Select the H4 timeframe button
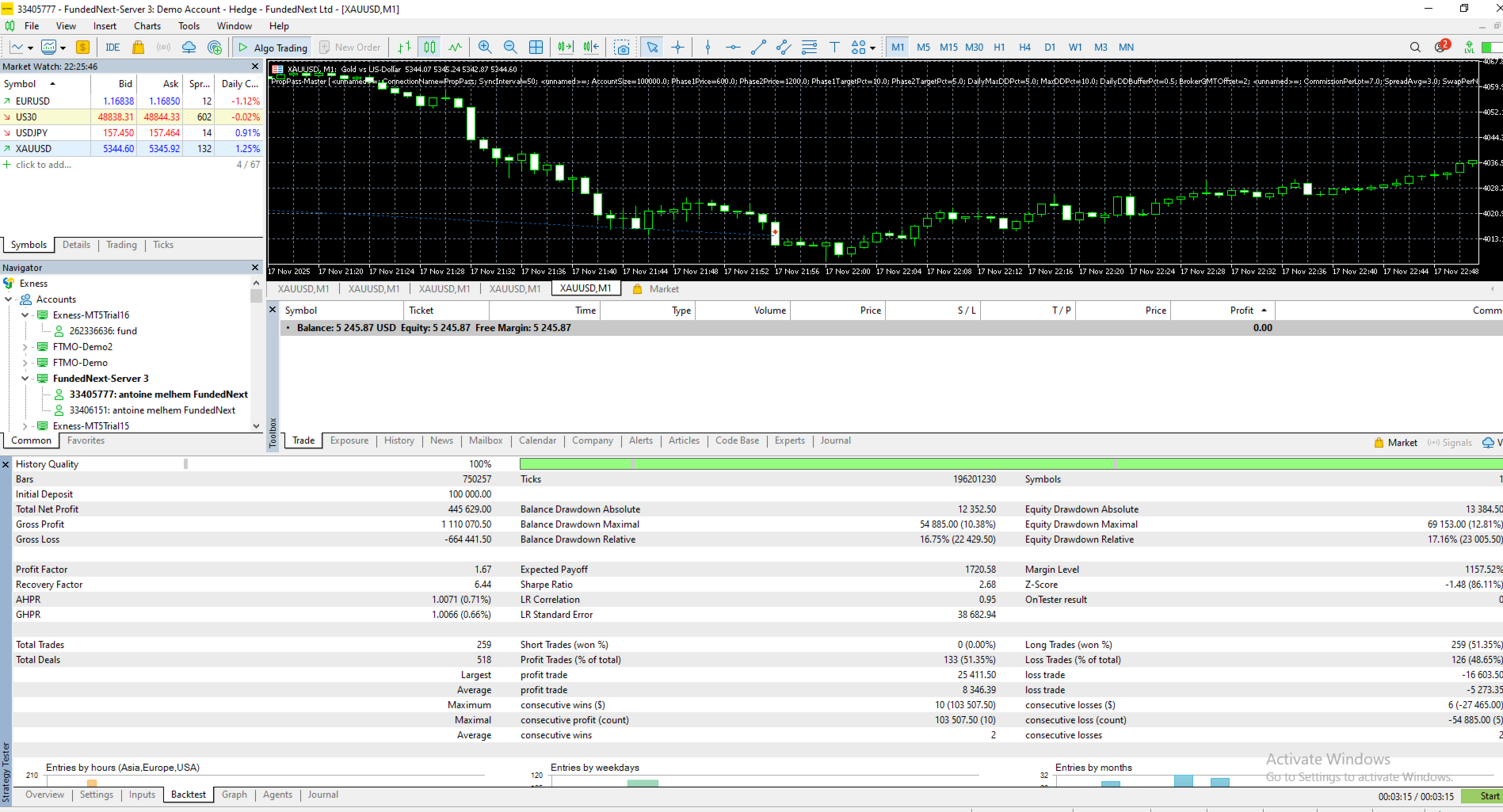The image size is (1503, 812). click(1024, 48)
